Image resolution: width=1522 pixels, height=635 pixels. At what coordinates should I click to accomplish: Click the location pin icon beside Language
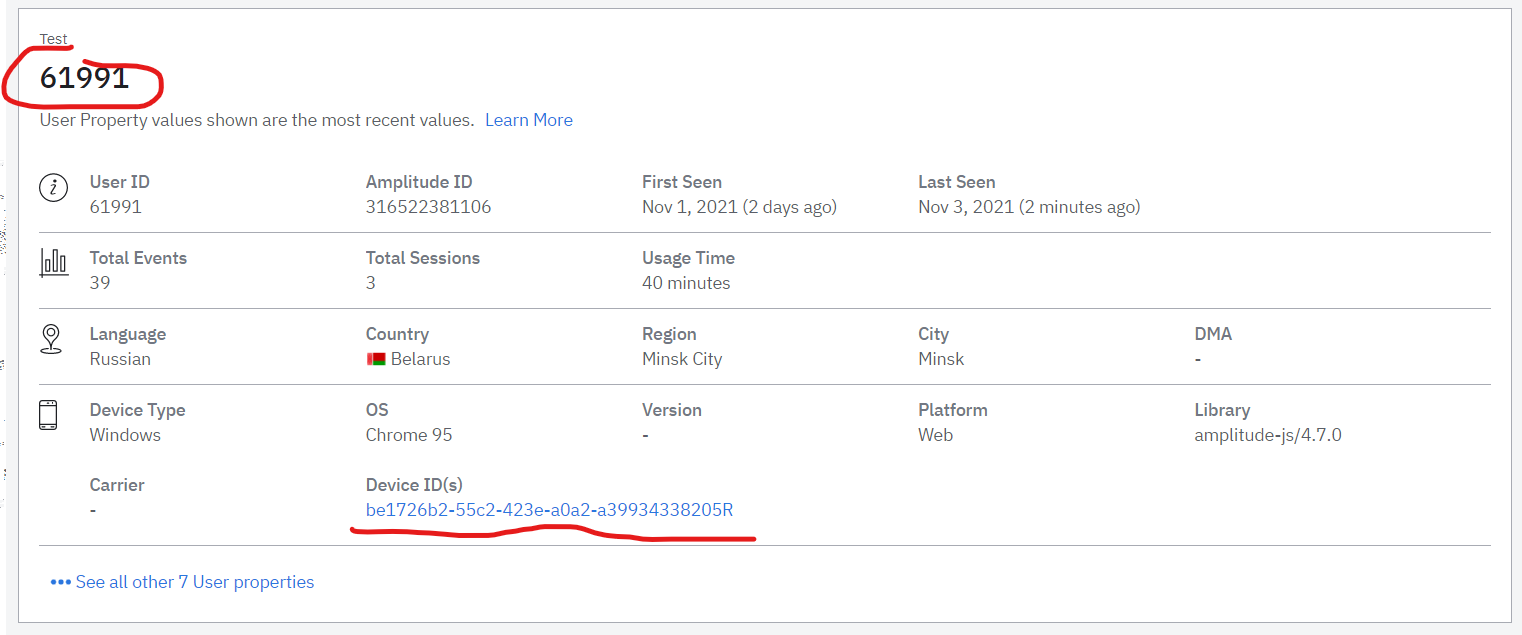click(51, 339)
